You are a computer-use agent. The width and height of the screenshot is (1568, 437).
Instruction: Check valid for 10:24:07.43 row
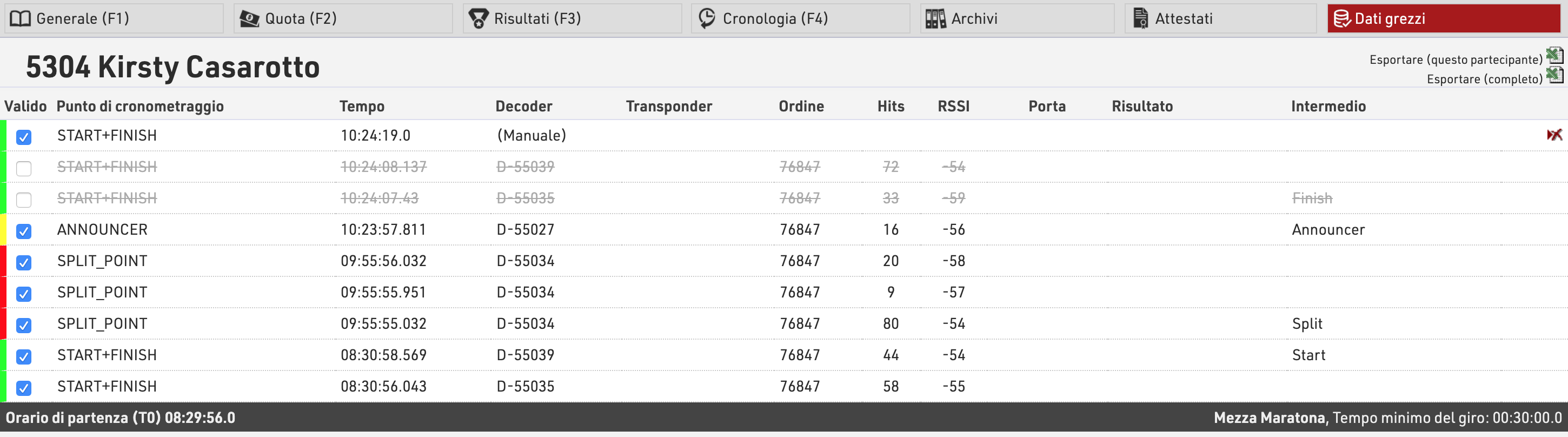click(24, 200)
